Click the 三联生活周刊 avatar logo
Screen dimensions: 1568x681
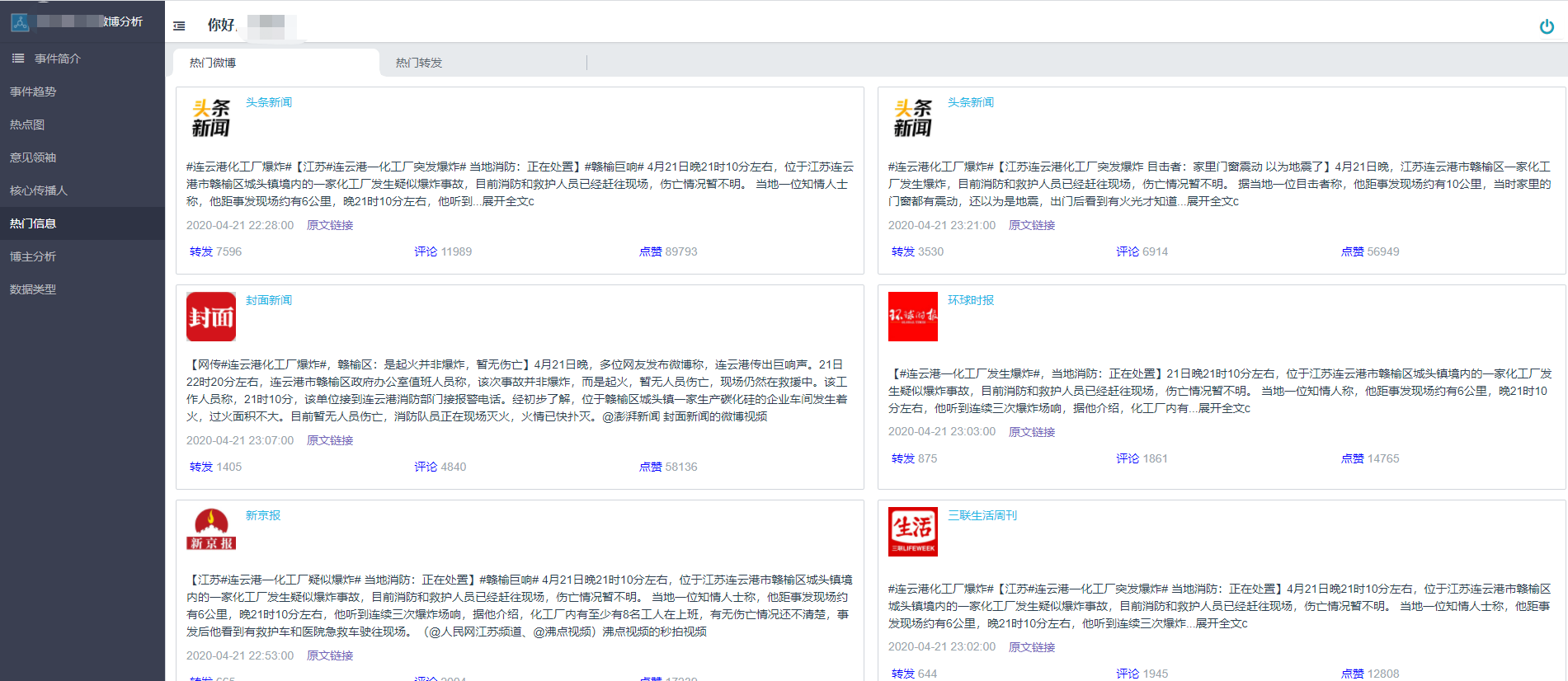pos(912,532)
